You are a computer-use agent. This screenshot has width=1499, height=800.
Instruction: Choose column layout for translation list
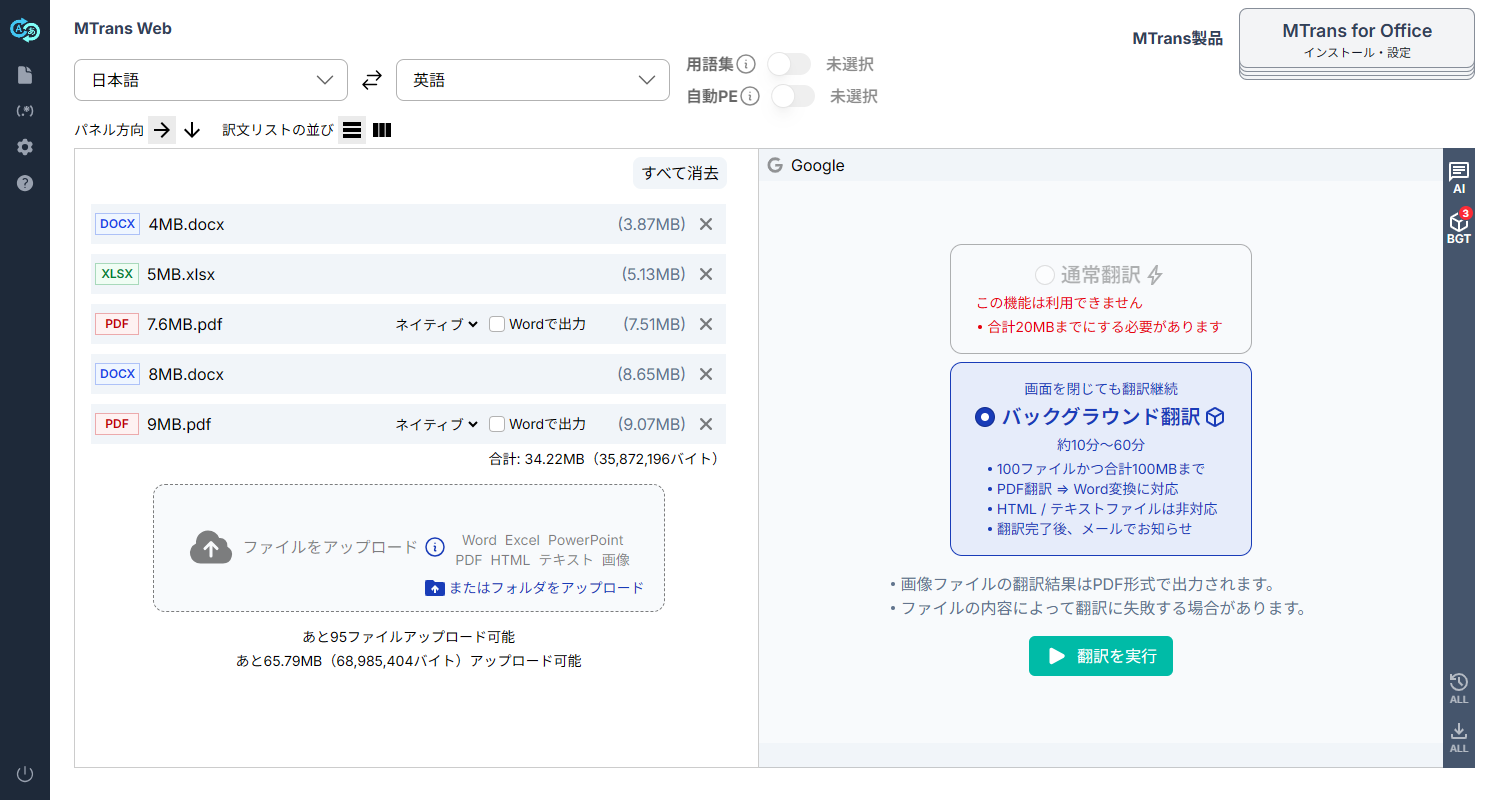(x=382, y=130)
